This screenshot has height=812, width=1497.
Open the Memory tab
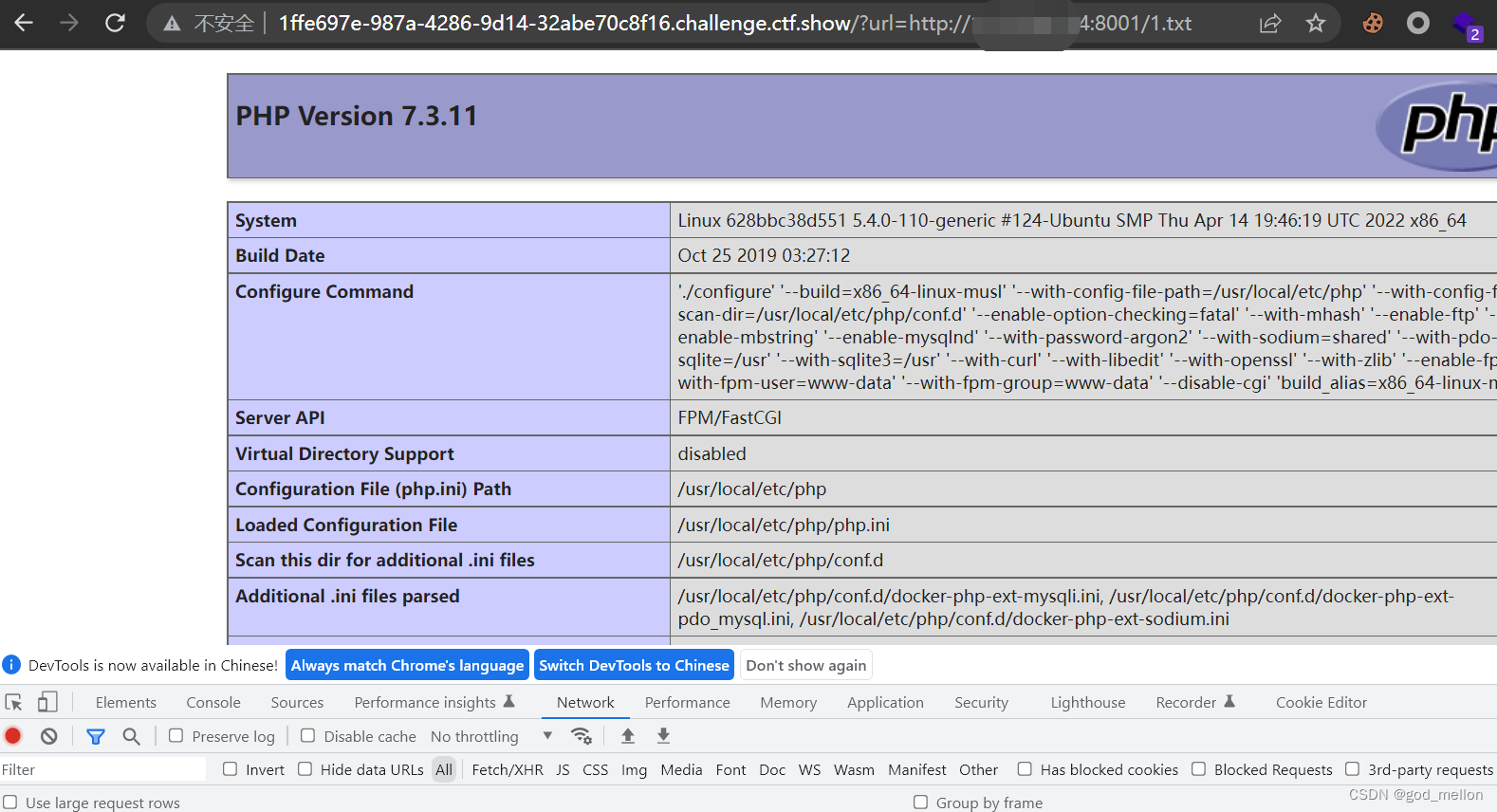tap(788, 703)
